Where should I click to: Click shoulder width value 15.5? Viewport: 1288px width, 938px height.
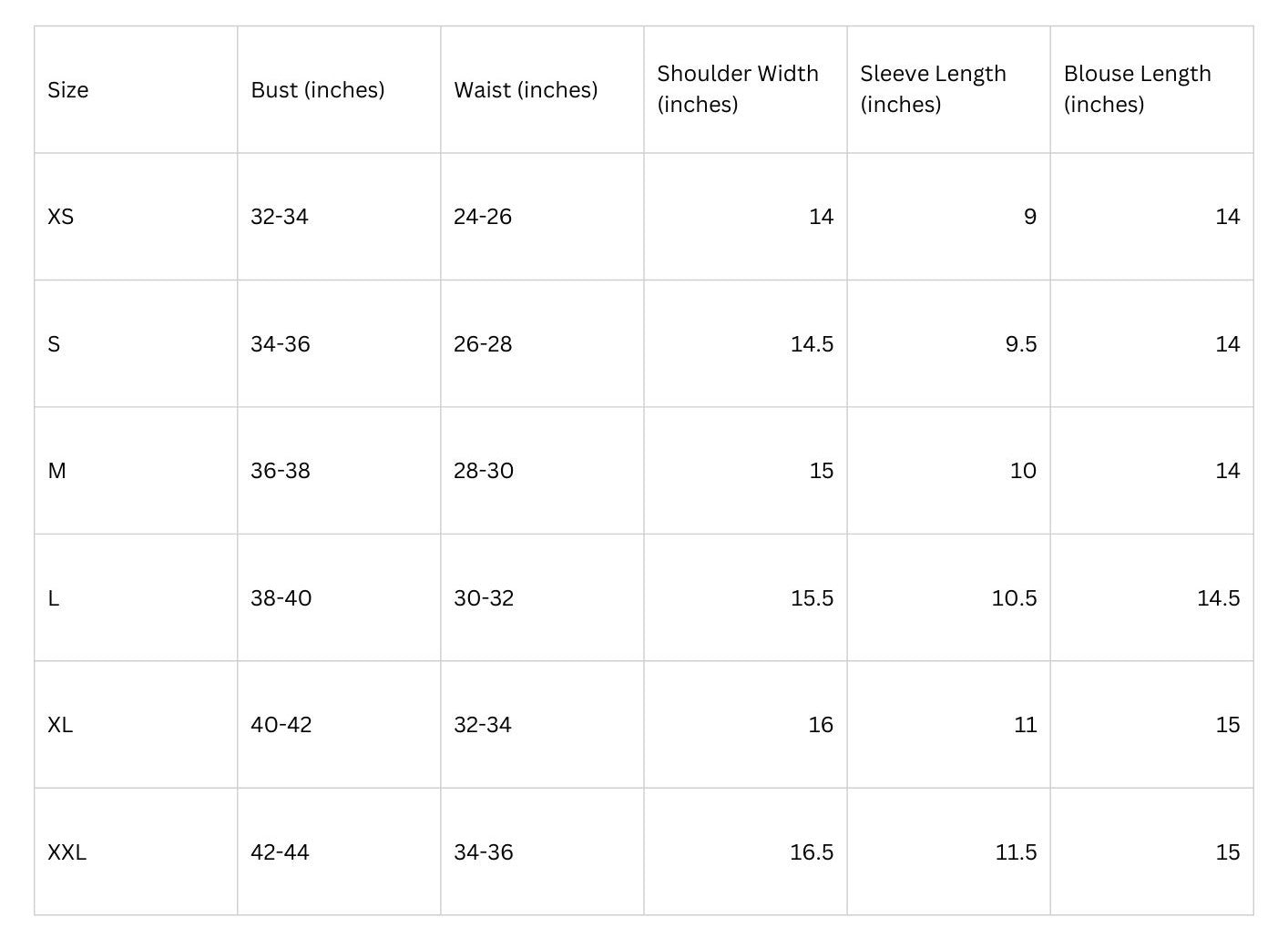tap(812, 598)
